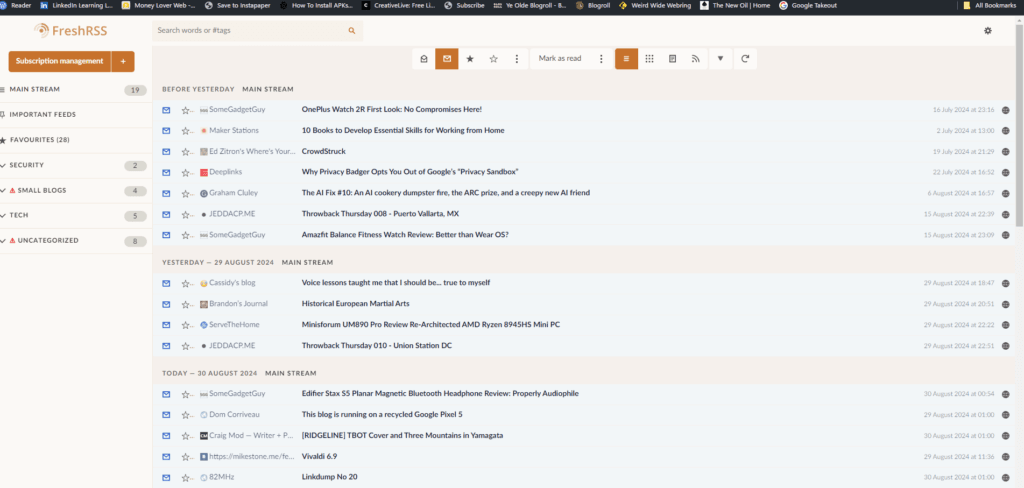Click Subscription management button
This screenshot has width=1024, height=488.
(x=58, y=61)
